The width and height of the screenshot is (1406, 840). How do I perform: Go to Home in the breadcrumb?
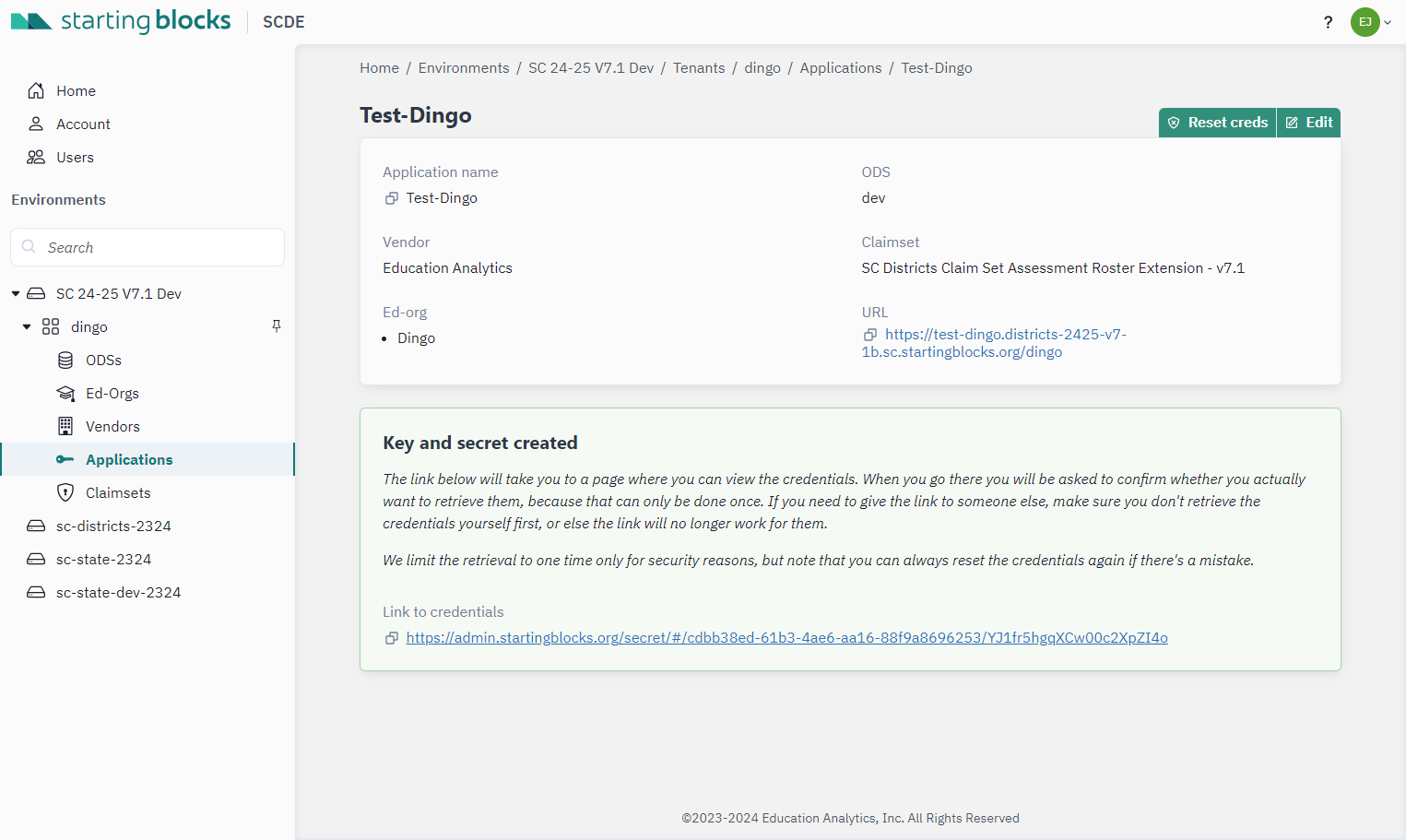coord(379,67)
